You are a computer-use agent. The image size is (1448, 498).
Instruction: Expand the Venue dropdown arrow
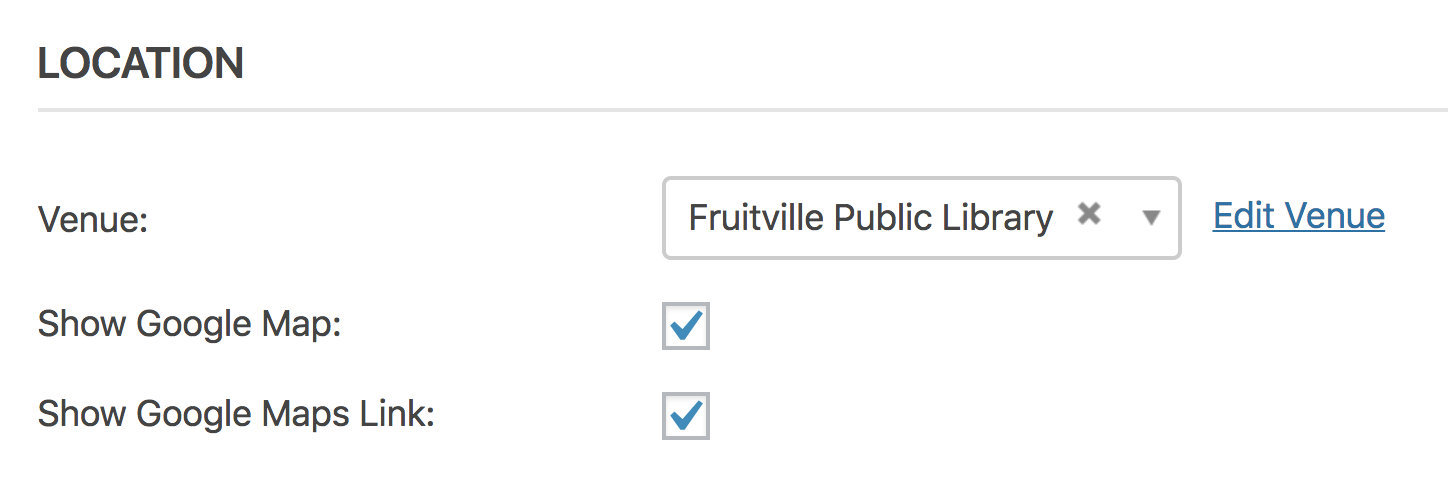coord(1151,217)
